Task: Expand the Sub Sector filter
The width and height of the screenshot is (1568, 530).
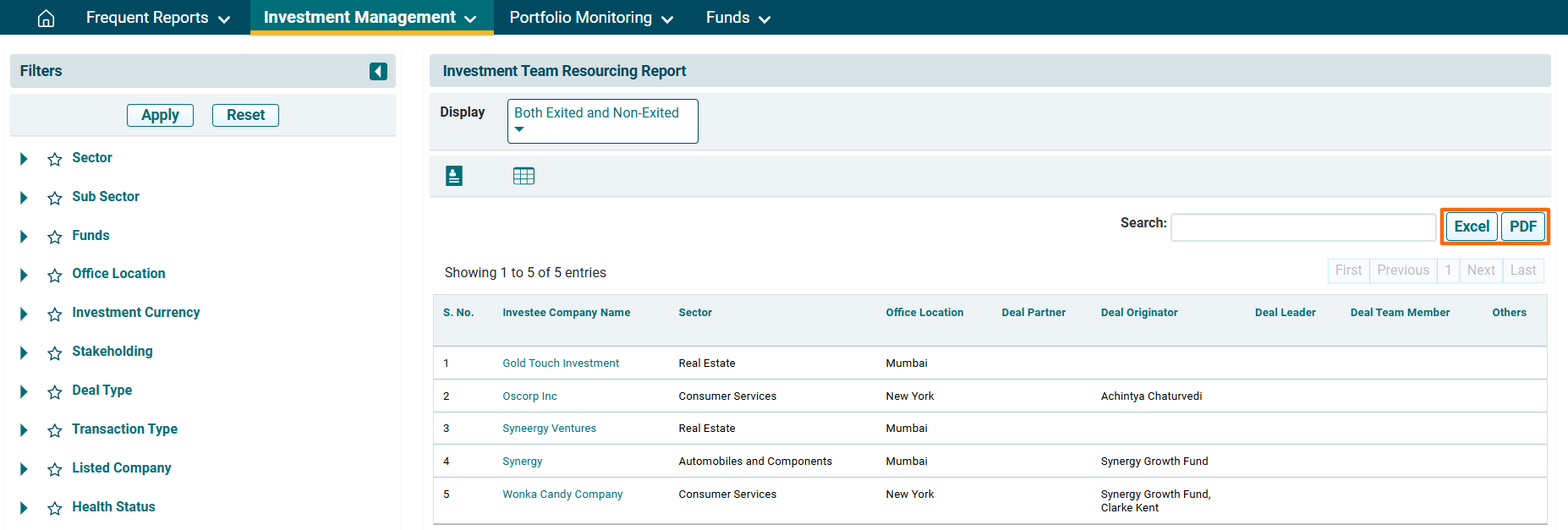Action: click(x=24, y=198)
